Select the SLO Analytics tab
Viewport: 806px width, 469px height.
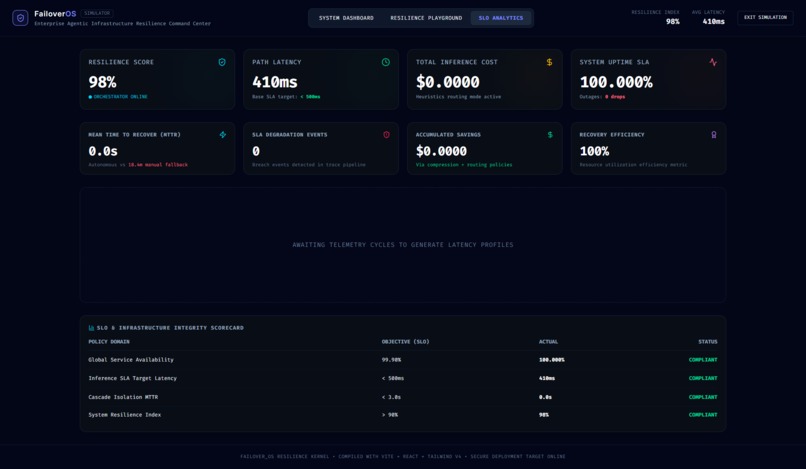pos(501,18)
